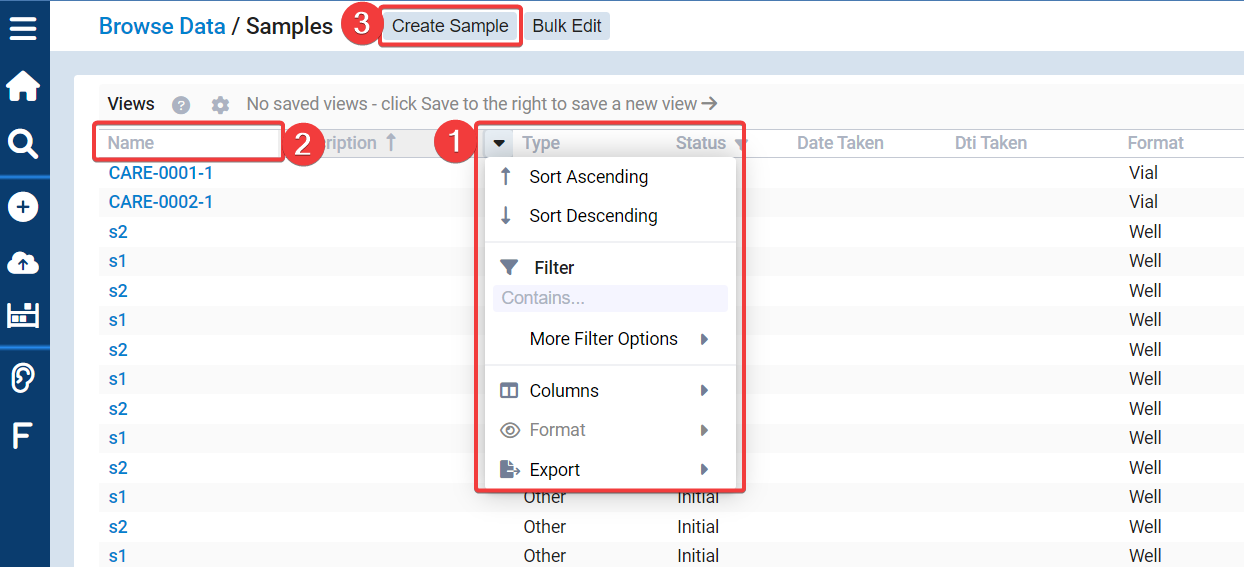
Task: Click the Contains filter text field
Action: pos(610,298)
